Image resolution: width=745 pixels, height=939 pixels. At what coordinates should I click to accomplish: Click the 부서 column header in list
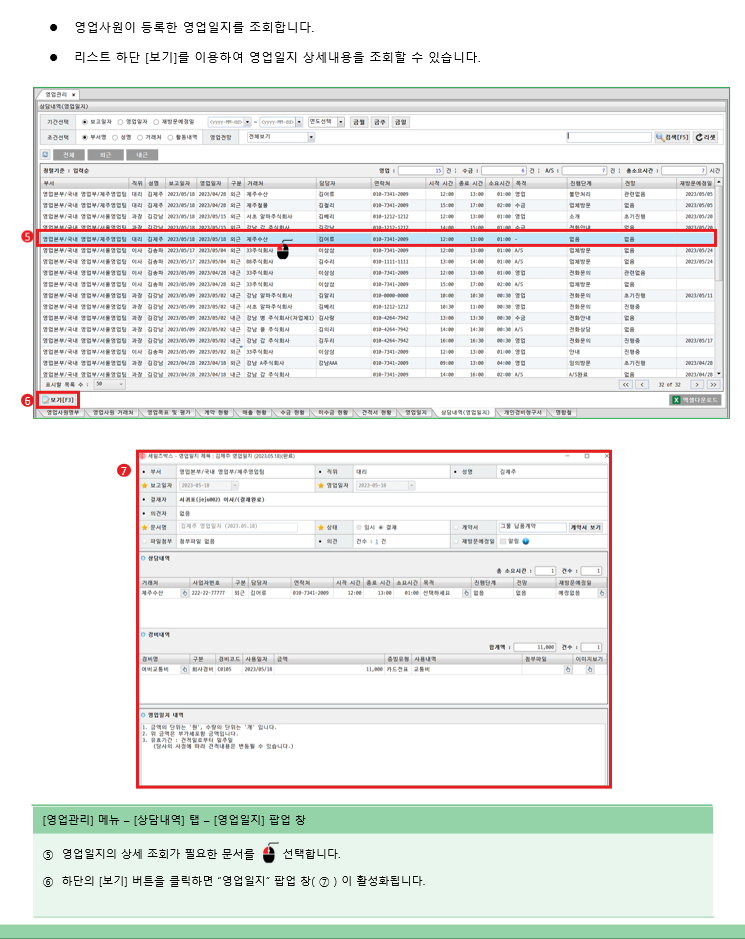[x=85, y=183]
